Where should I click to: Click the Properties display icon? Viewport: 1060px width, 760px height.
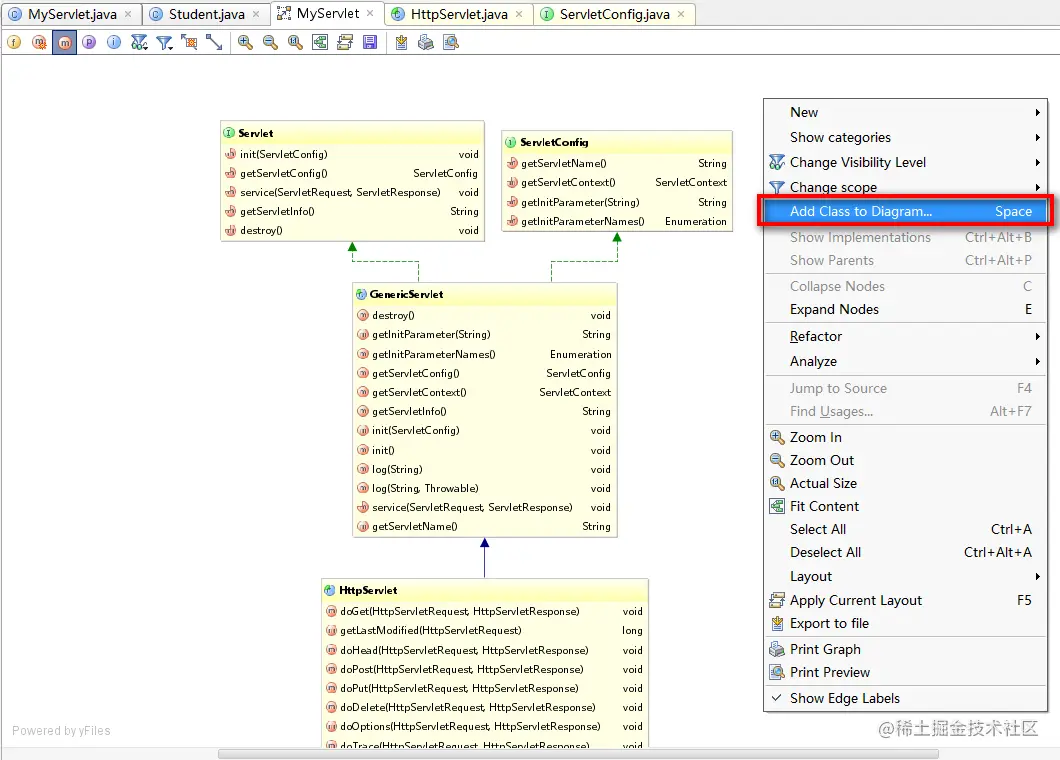tap(89, 43)
